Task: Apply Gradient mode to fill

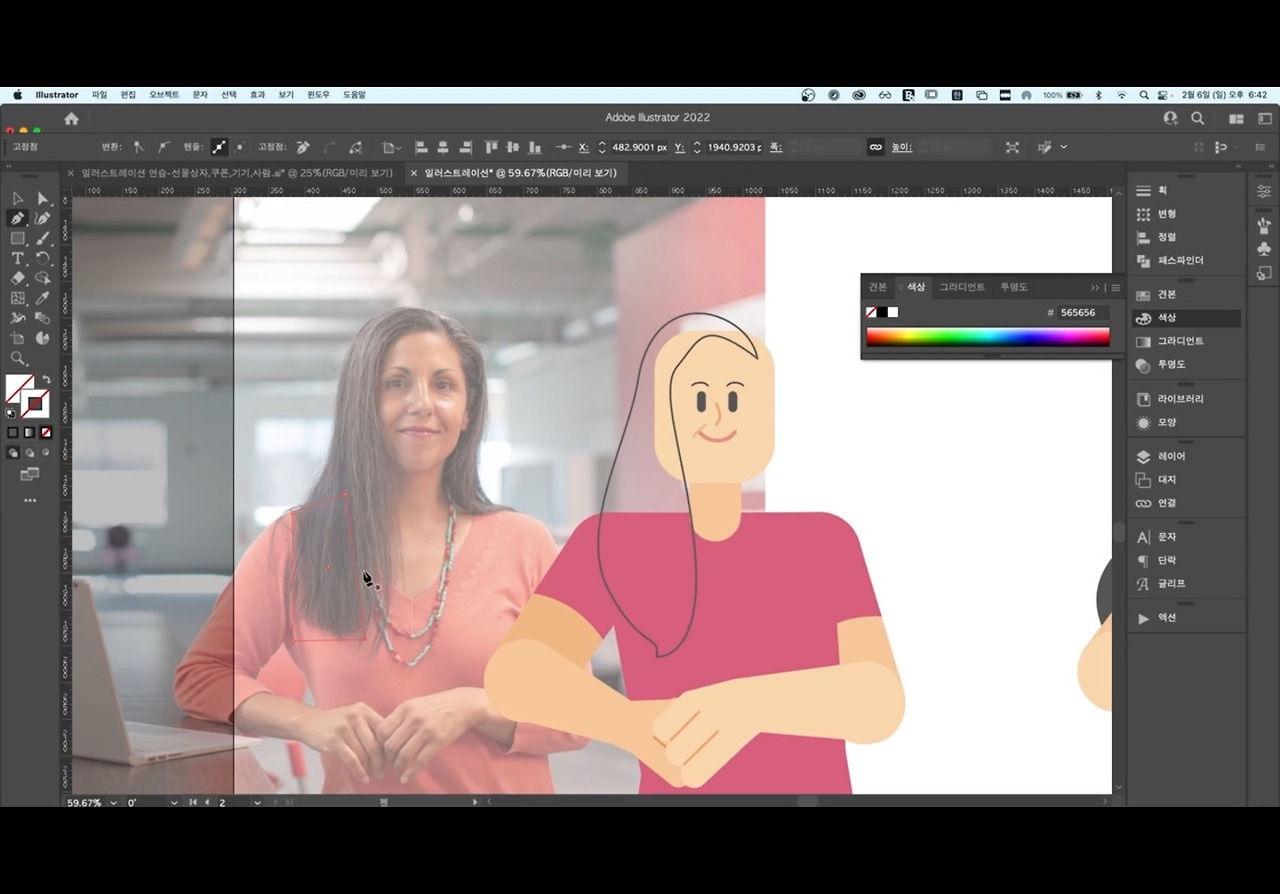Action: pos(29,432)
